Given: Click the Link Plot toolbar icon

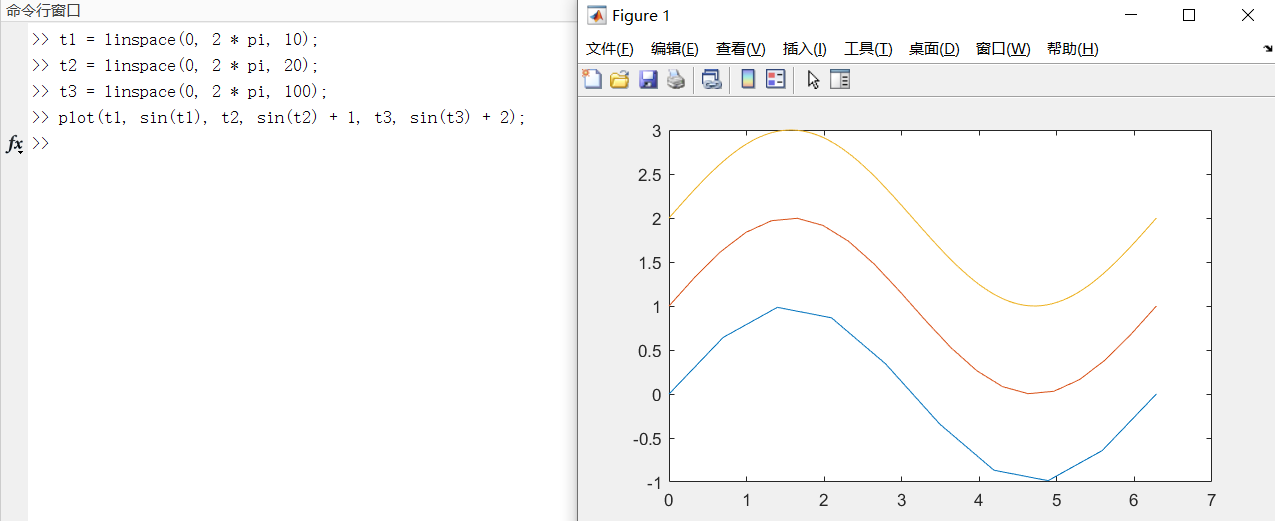Looking at the screenshot, I should tap(711, 79).
